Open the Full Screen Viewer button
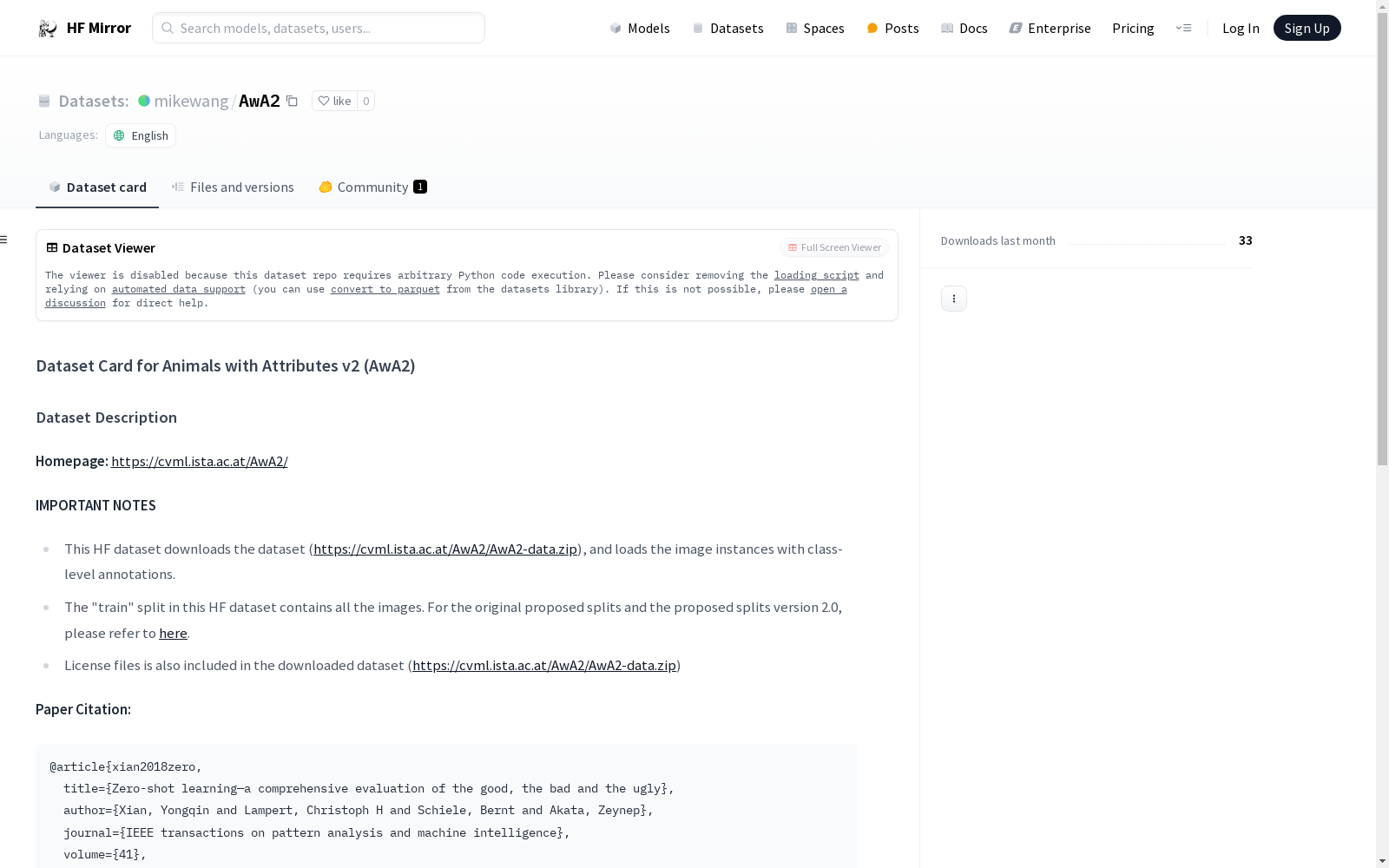Screen dimensions: 1389x868 pyautogui.click(x=834, y=247)
